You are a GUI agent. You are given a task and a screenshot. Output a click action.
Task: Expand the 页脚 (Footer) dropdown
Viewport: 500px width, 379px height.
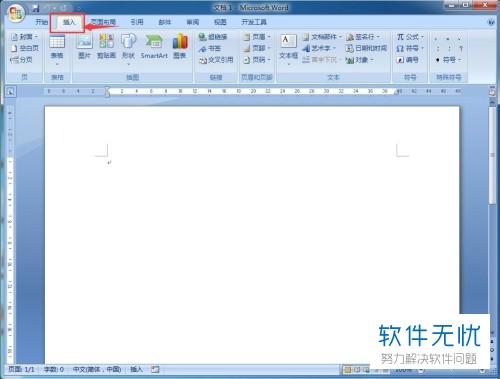coord(257,48)
